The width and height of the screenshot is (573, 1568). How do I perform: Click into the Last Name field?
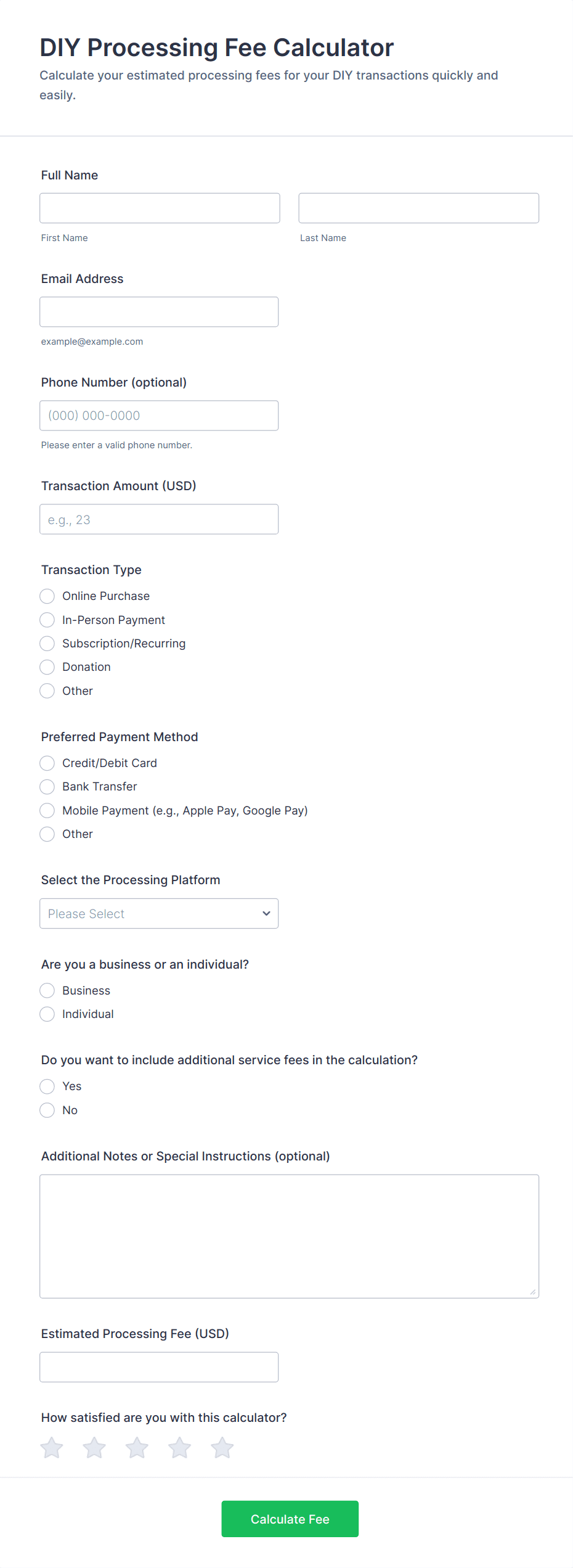(x=418, y=208)
